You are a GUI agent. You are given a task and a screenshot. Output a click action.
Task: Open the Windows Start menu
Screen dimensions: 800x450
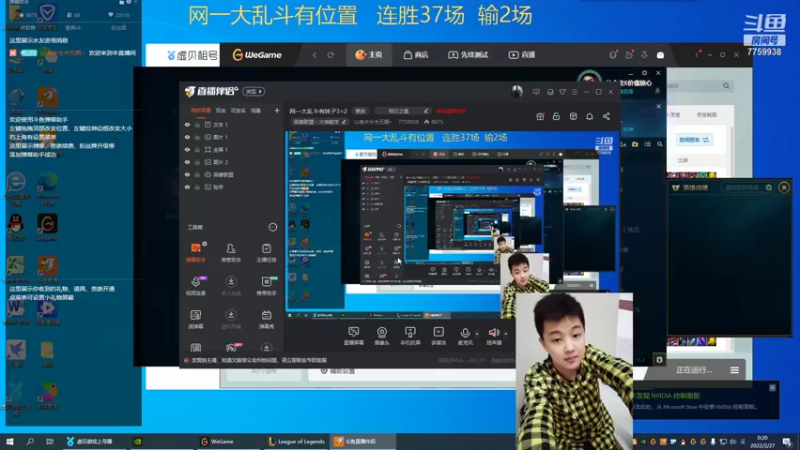[x=10, y=442]
